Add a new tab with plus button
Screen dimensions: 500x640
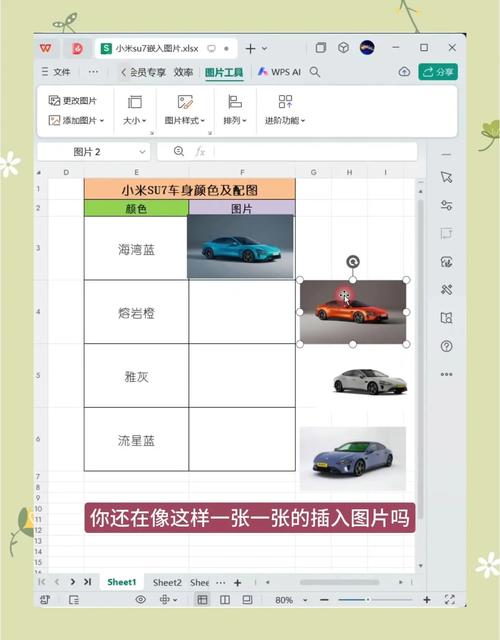coord(250,49)
